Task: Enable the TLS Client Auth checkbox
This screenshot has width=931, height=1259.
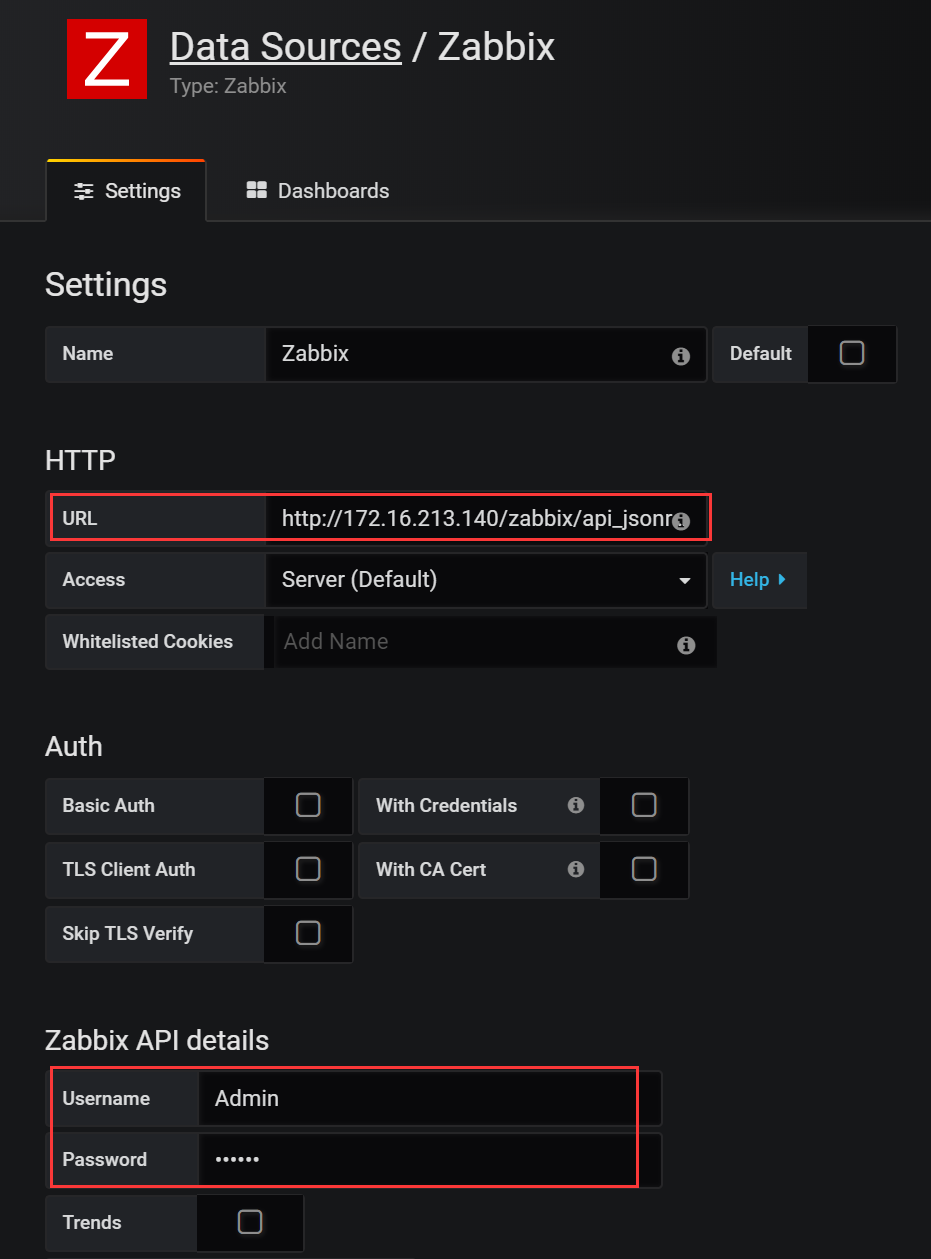Action: coord(308,869)
